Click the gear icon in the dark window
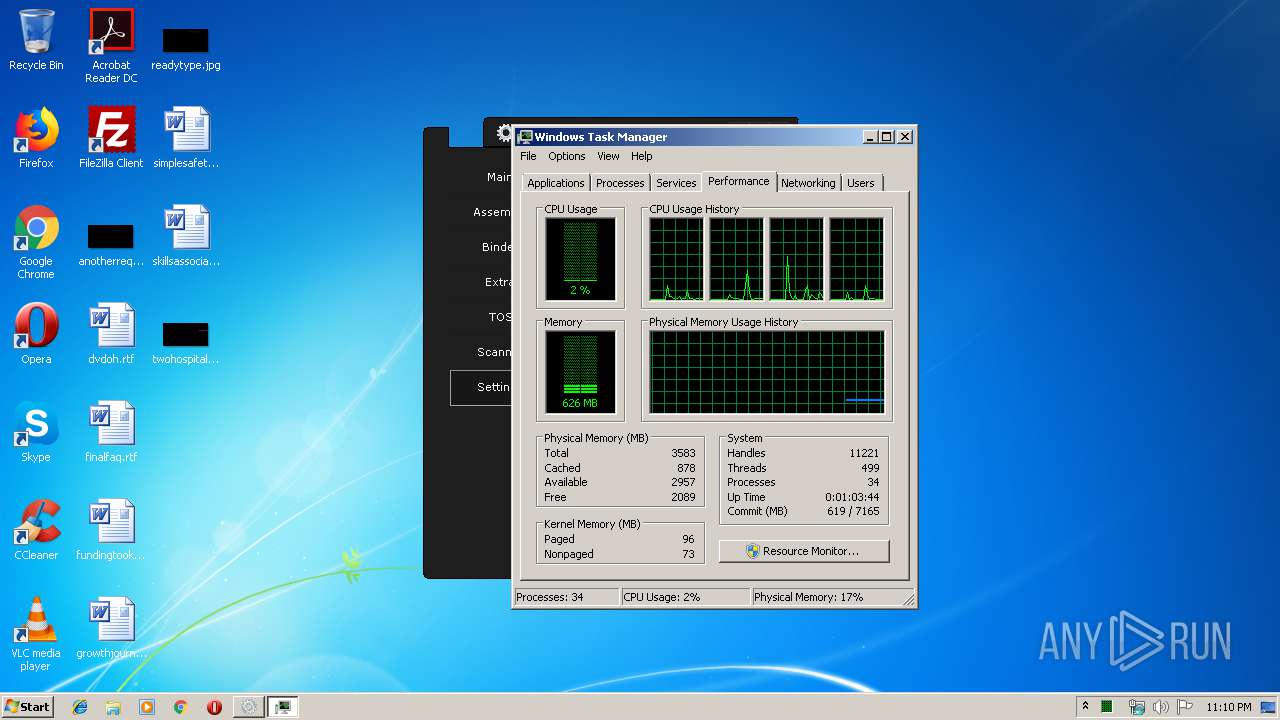Screen dimensions: 1280x720 [505, 134]
